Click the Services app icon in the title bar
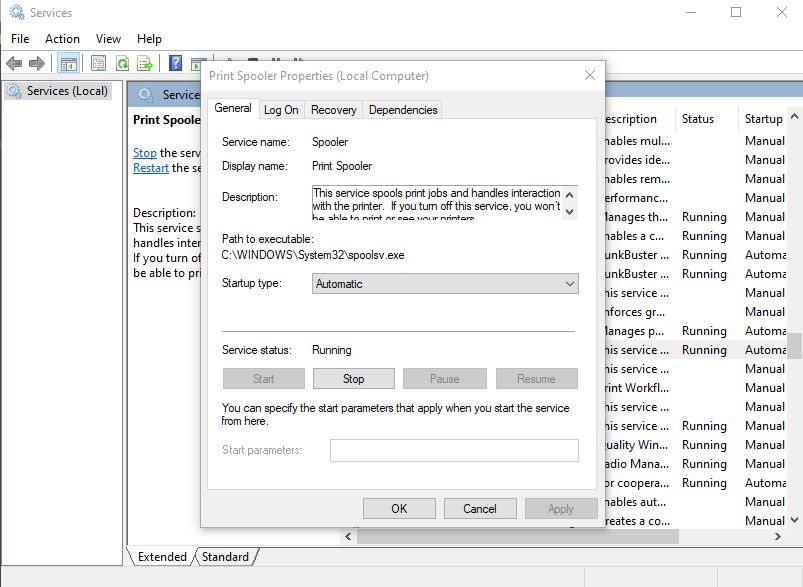Screen dimensions: 803x587 point(16,12)
